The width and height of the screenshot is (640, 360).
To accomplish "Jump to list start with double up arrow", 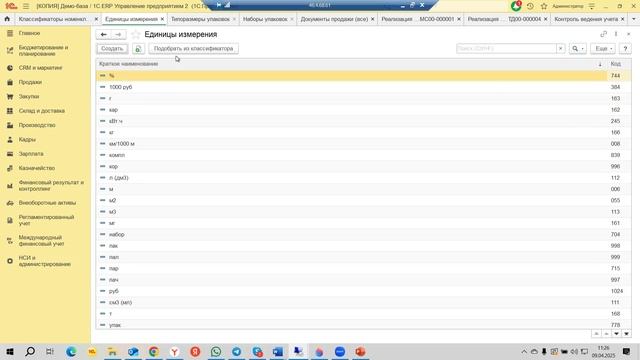I will [596, 334].
